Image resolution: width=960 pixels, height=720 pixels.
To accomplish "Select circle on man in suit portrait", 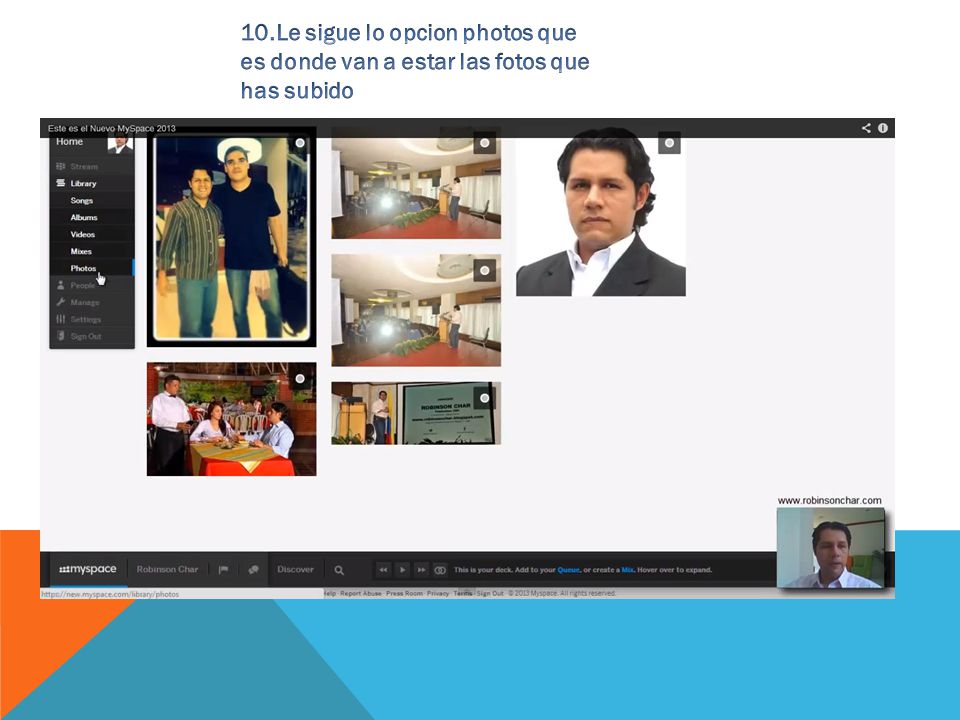I will 669,143.
